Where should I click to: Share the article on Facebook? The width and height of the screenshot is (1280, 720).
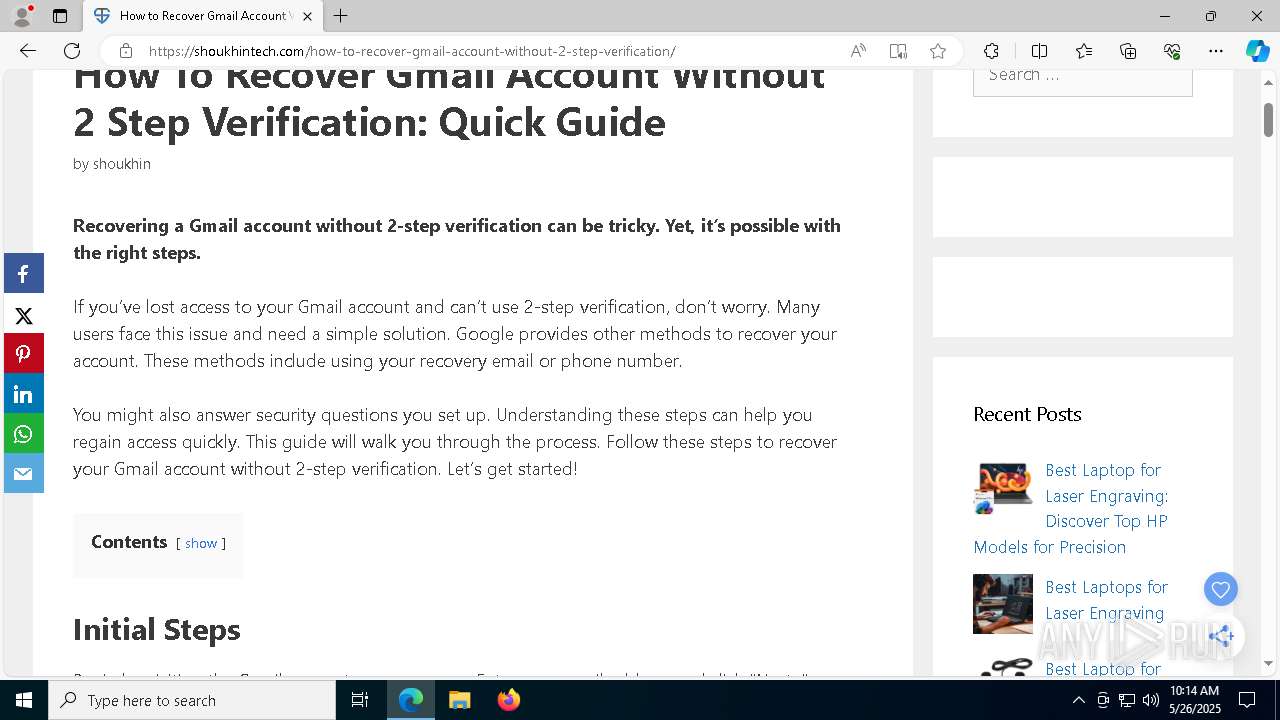click(x=23, y=274)
